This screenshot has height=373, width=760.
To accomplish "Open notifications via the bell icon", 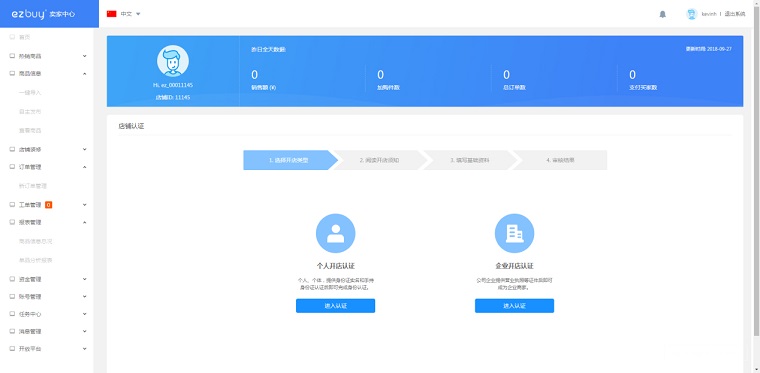I will (x=663, y=14).
